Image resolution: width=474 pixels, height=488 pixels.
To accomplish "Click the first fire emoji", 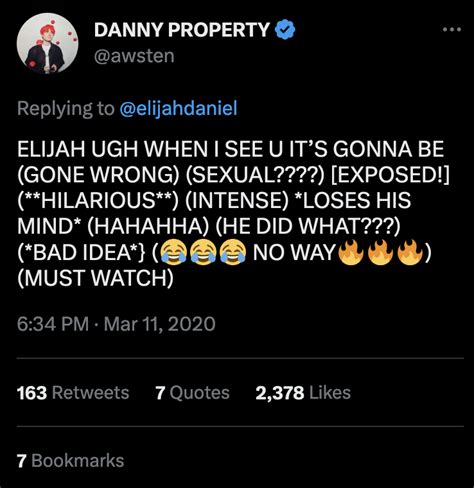I will [x=350, y=252].
